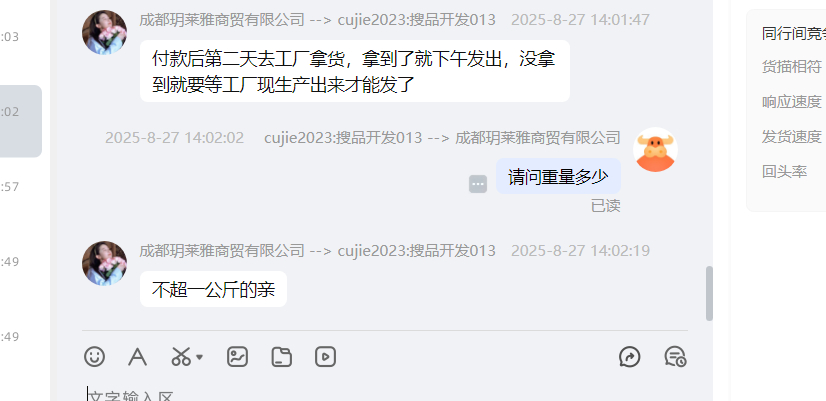The width and height of the screenshot is (826, 401).
Task: Click the top seller avatar photo
Action: tap(104, 32)
